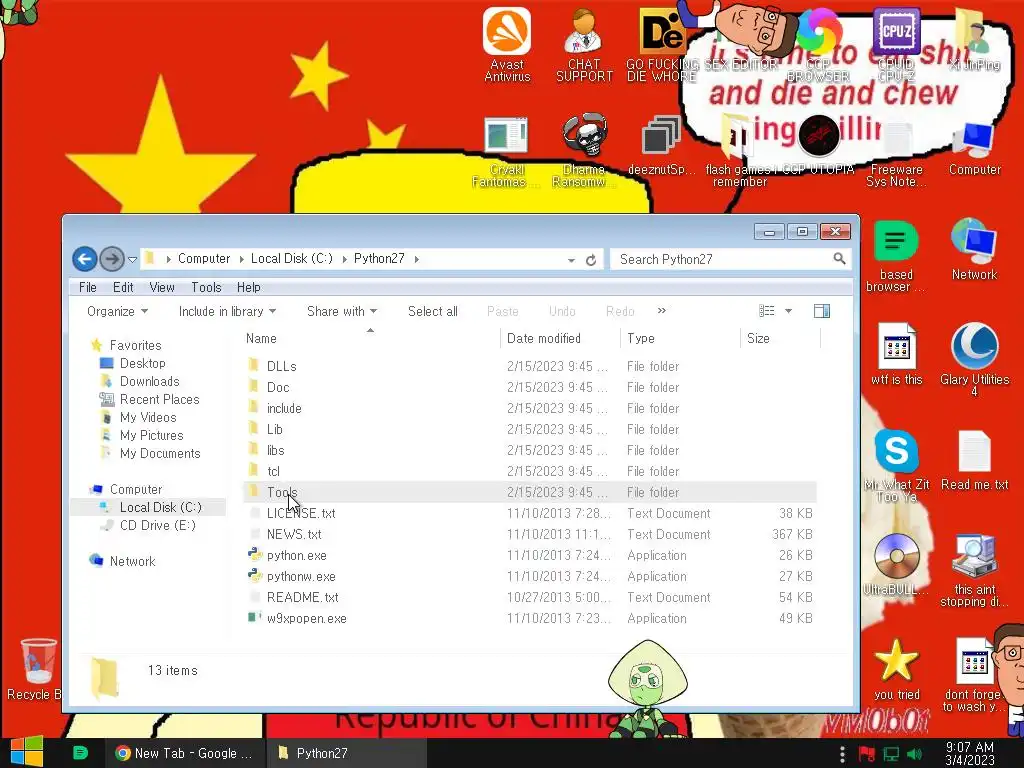Select README.txt file
Screen dimensions: 1024x768
(x=529, y=597)
